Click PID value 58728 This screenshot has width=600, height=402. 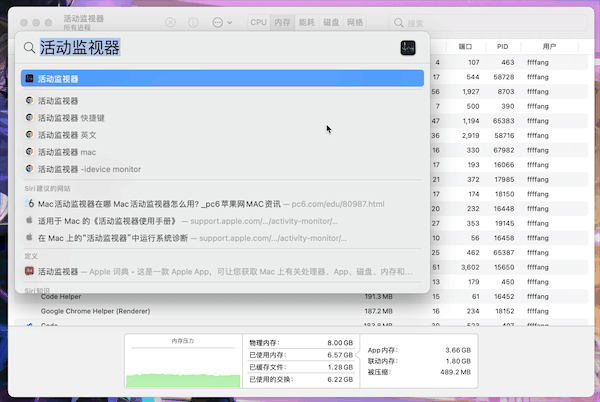click(504, 77)
